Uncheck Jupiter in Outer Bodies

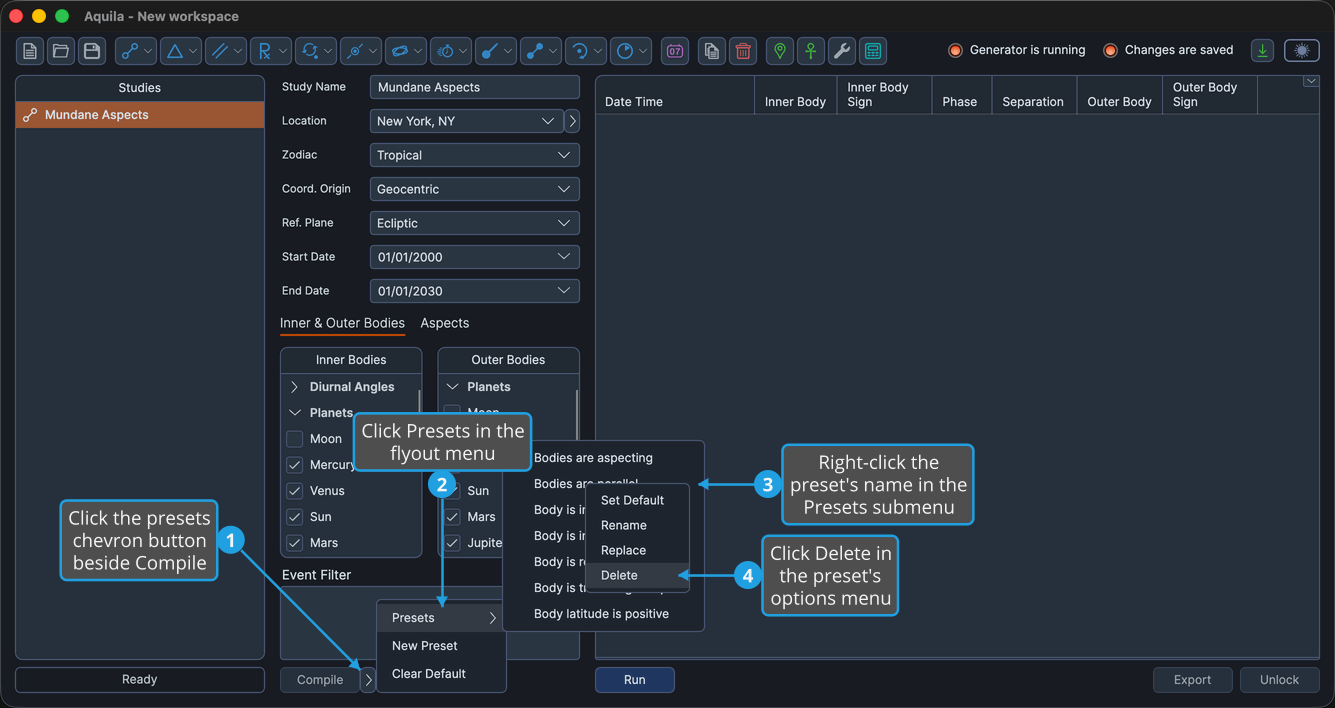pyautogui.click(x=452, y=543)
